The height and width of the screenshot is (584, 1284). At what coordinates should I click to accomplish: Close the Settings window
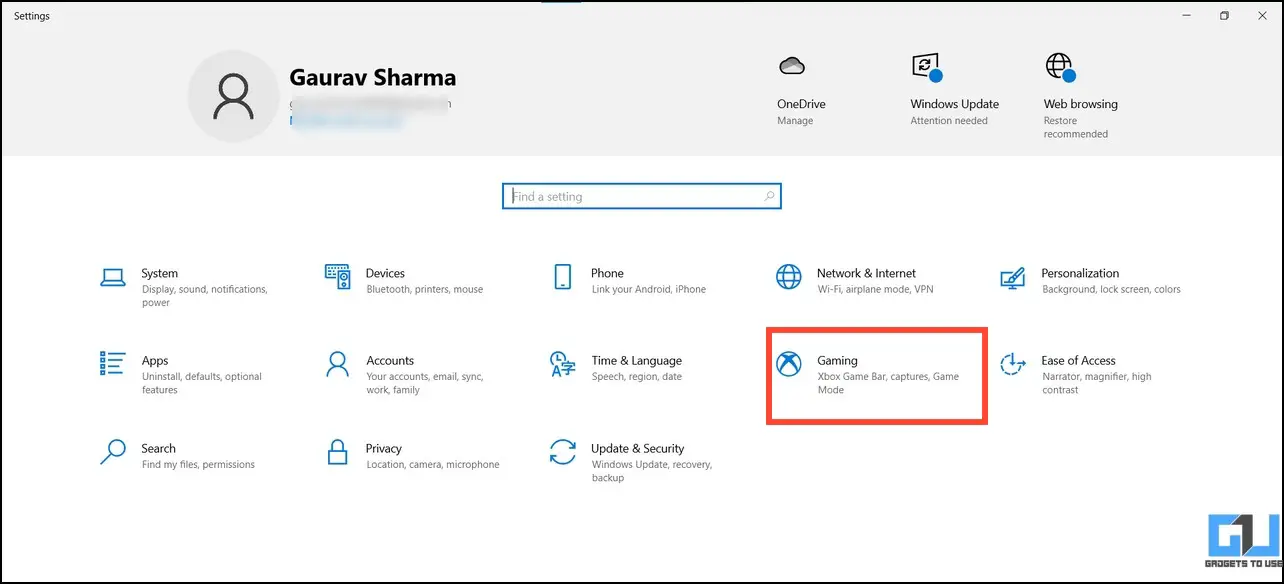1263,16
